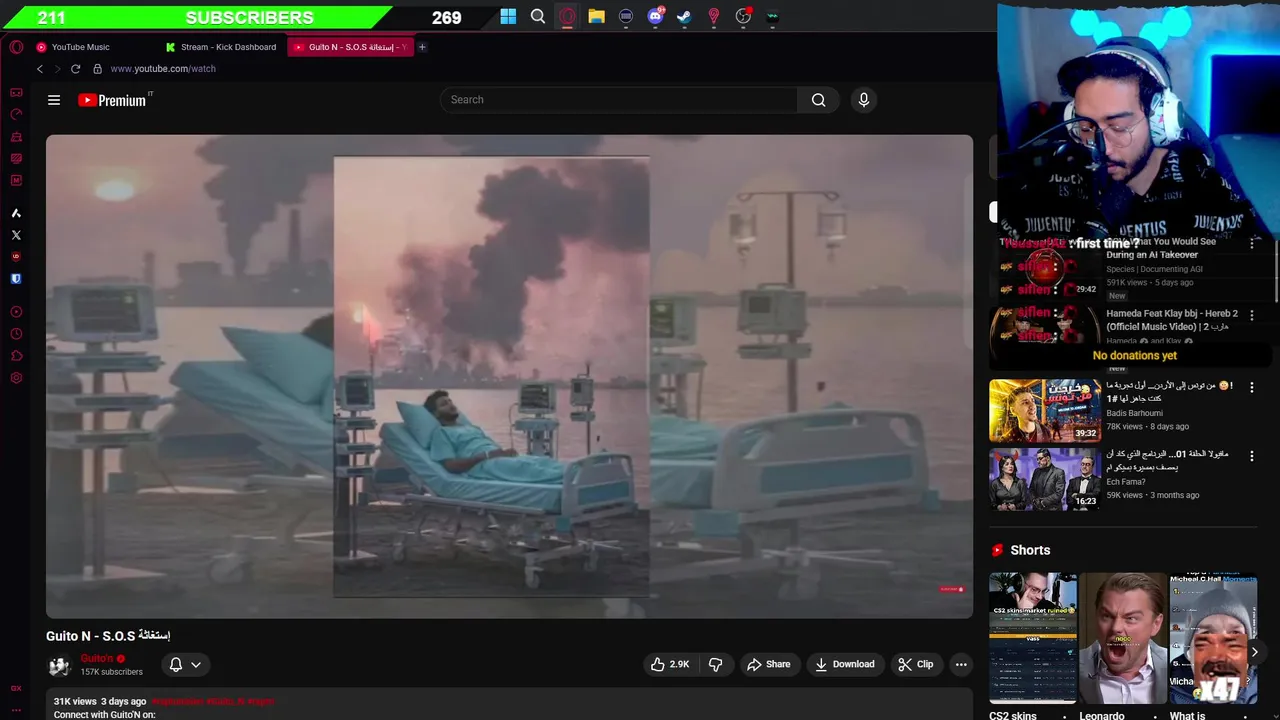Screen dimensions: 1280x720
Task: Click the '157K subscribers' text
Action: pyautogui.click(x=112, y=672)
